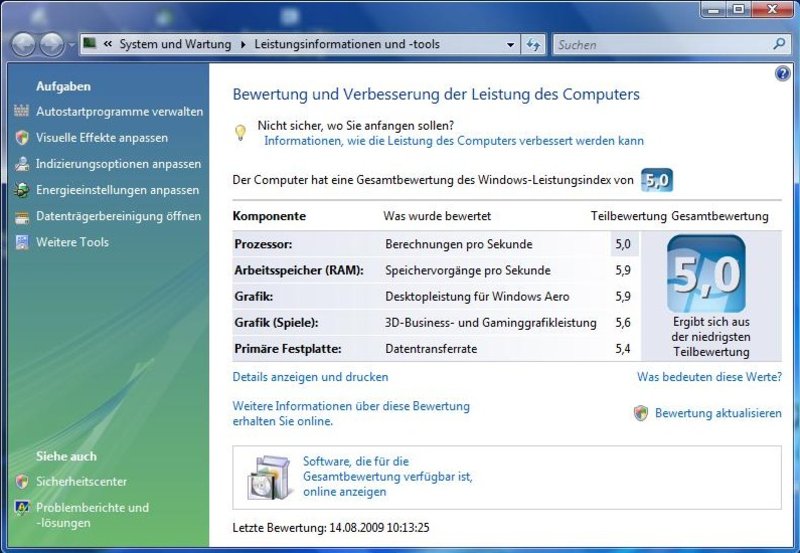Open Visuelle Effekte anpassen
The image size is (800, 553).
[102, 138]
